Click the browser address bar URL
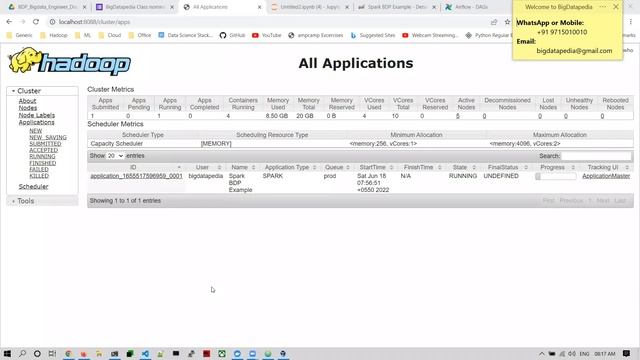This screenshot has width=640, height=360. coord(94,22)
